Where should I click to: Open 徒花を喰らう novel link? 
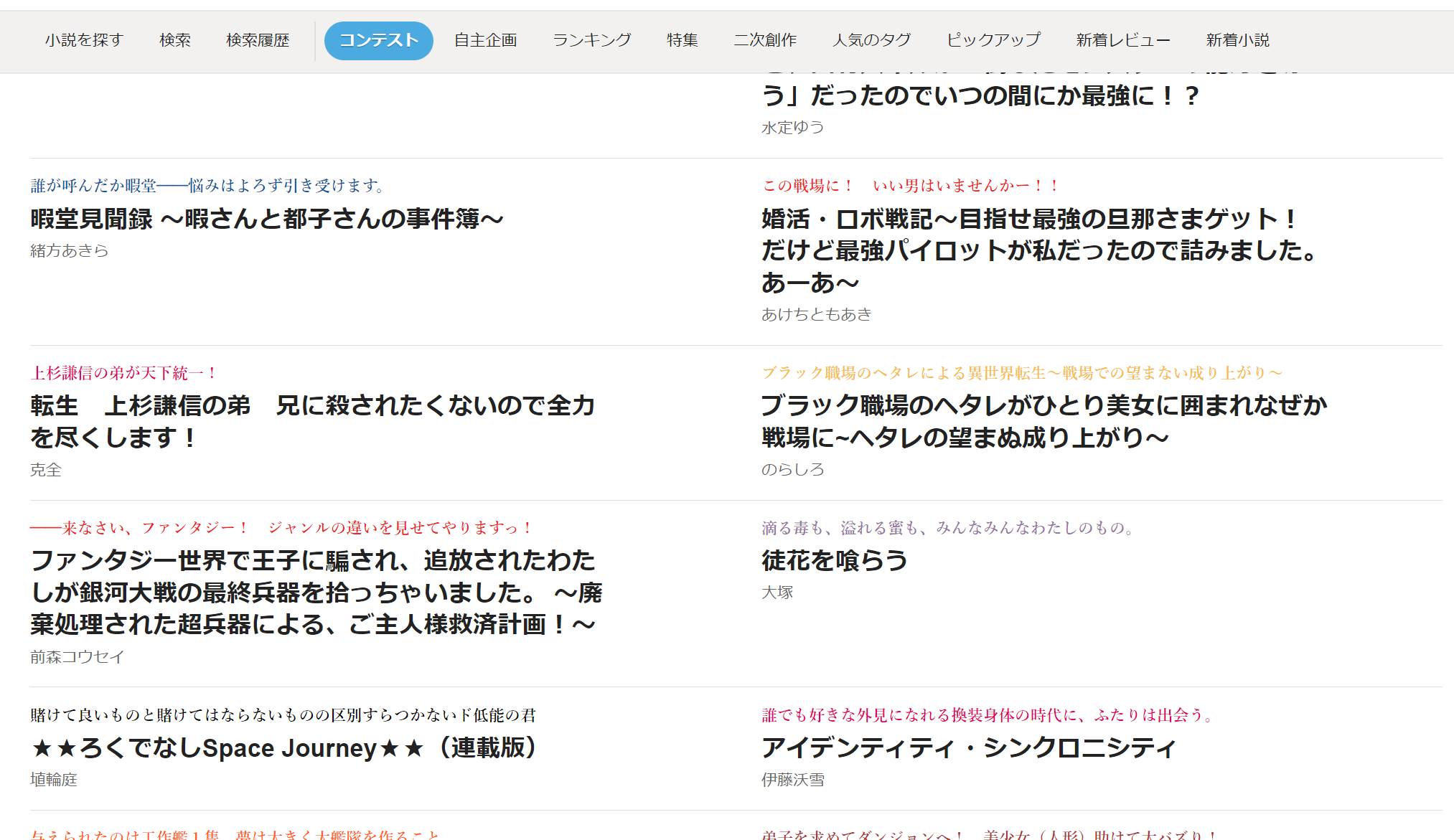(x=834, y=560)
